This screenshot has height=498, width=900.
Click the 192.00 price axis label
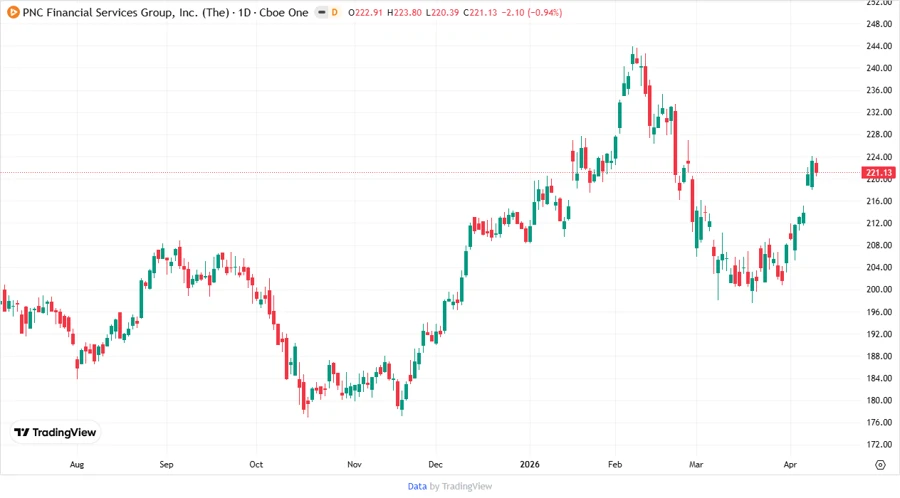(x=879, y=334)
